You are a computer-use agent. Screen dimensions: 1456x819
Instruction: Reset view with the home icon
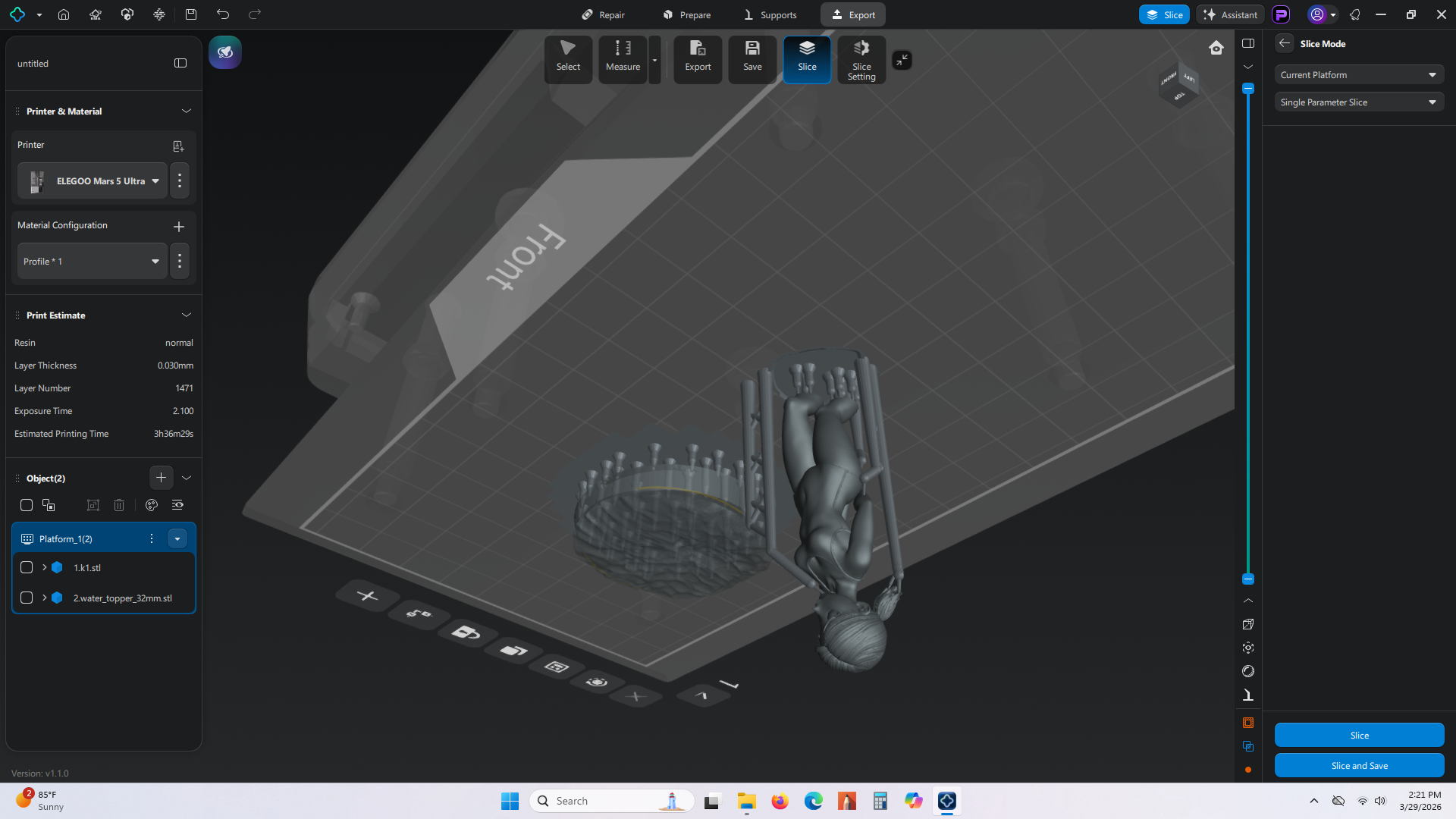[1216, 48]
